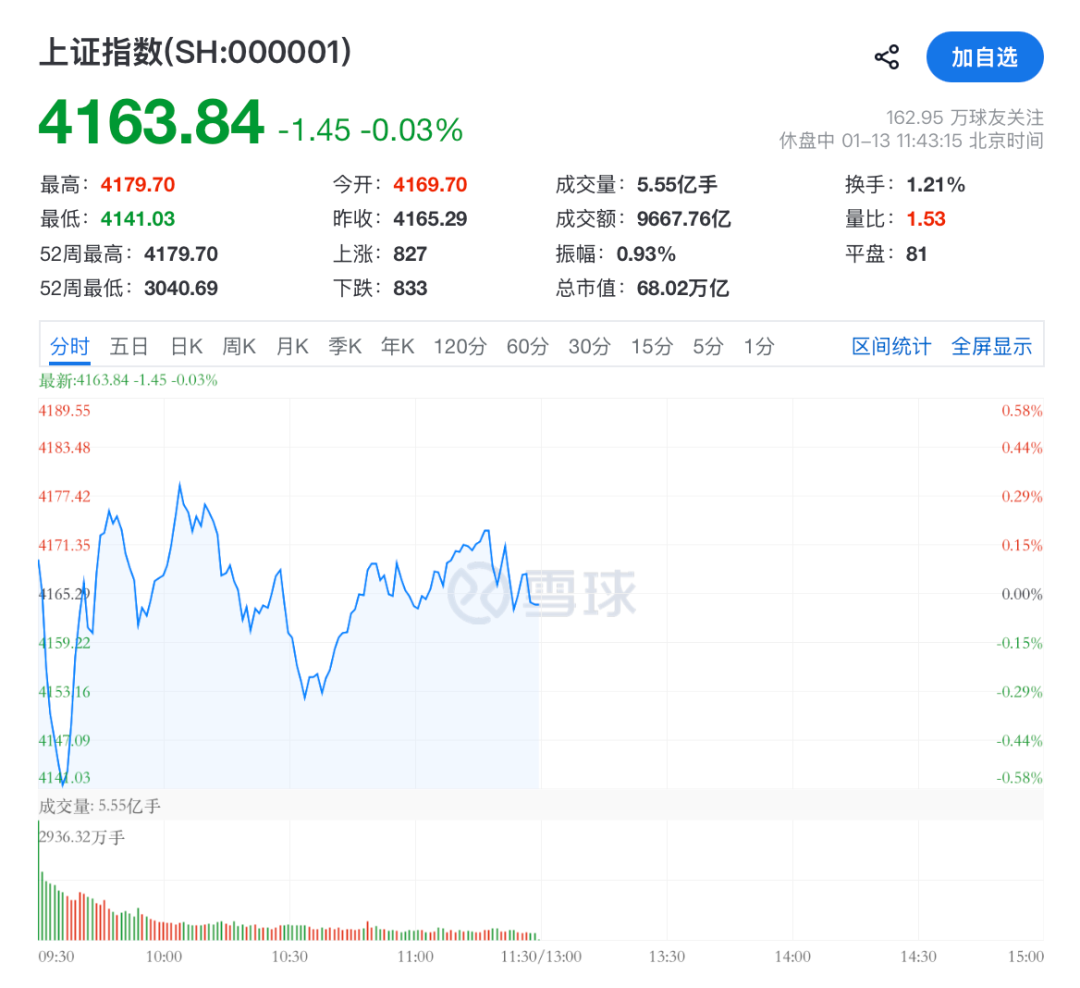Show the 季K chart
Viewport: 1080px width, 988px height.
coord(345,347)
